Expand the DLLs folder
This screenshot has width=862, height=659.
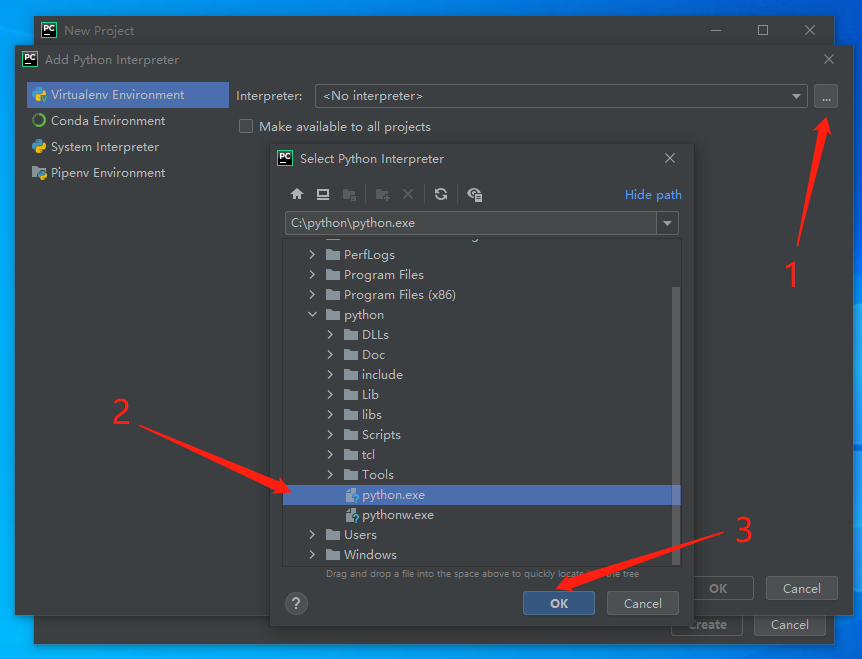pos(330,334)
